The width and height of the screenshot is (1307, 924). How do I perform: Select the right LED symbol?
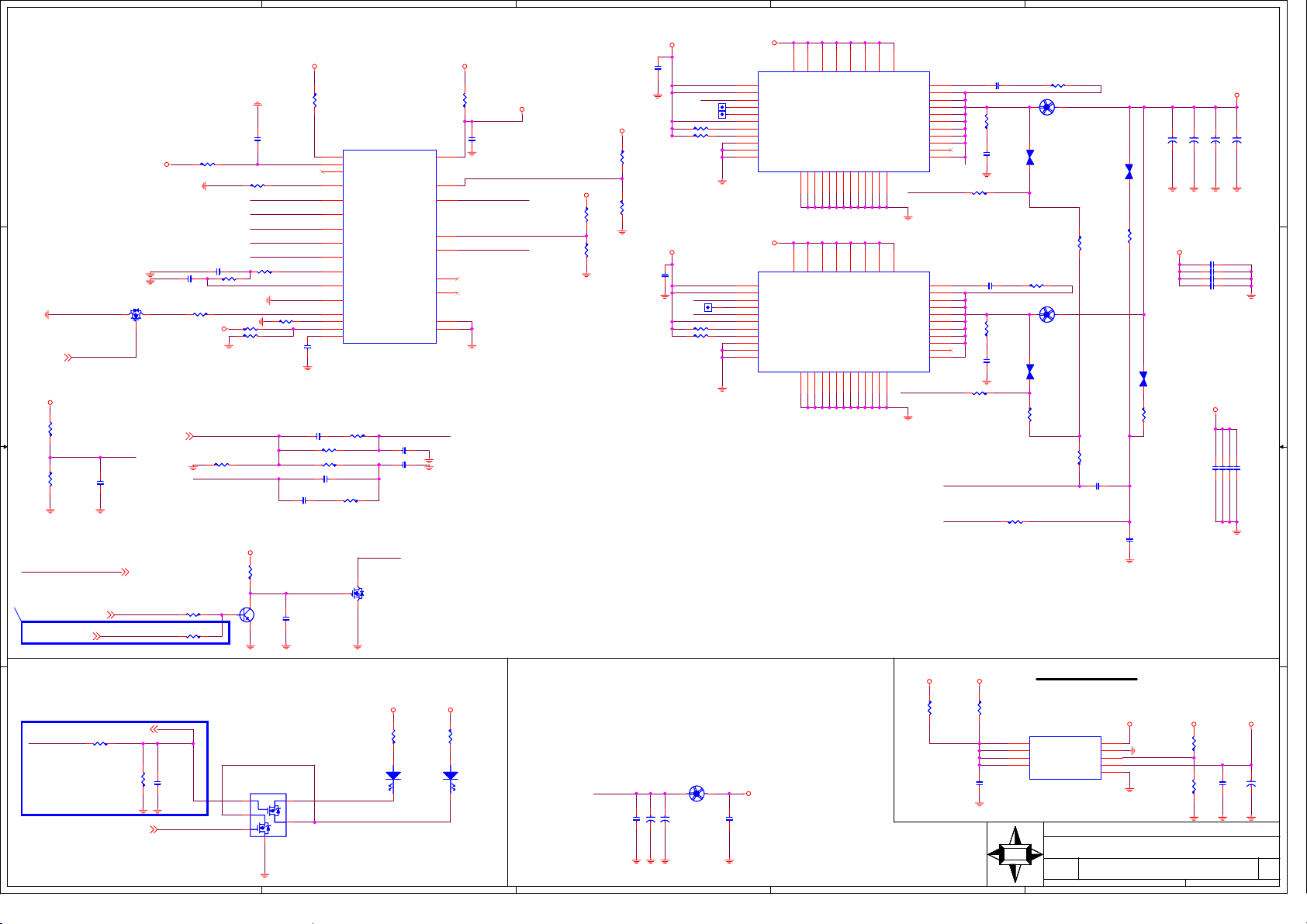[450, 778]
